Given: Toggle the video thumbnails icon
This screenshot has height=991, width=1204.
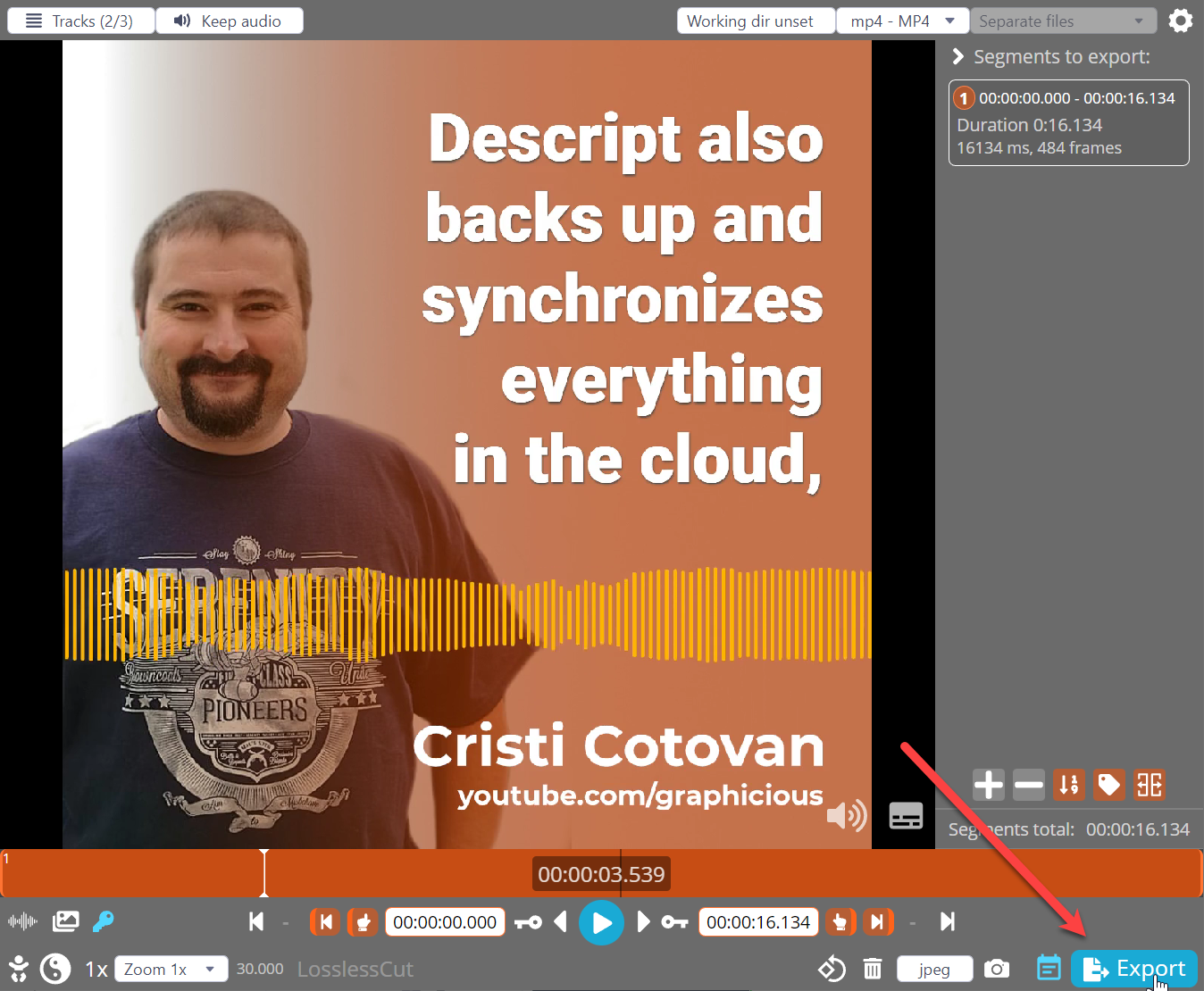Looking at the screenshot, I should pos(66,921).
